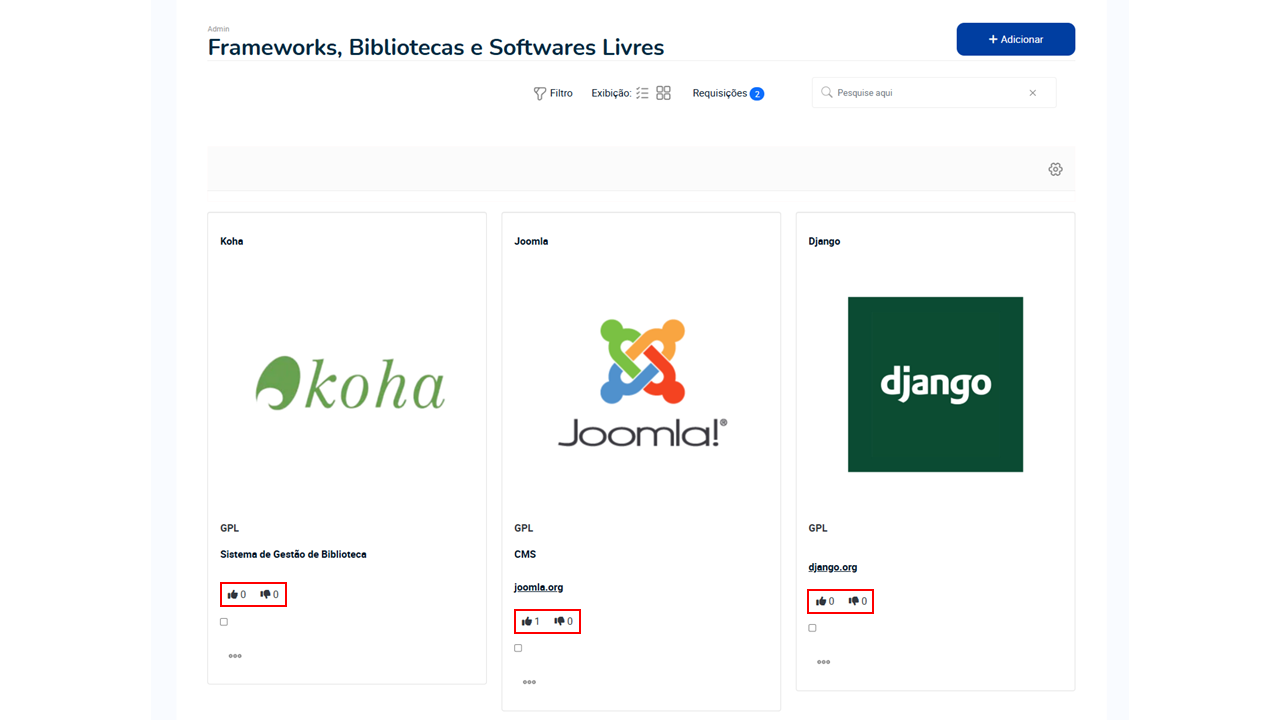1280x720 pixels.
Task: Clear search with the X icon
Action: [x=1033, y=93]
